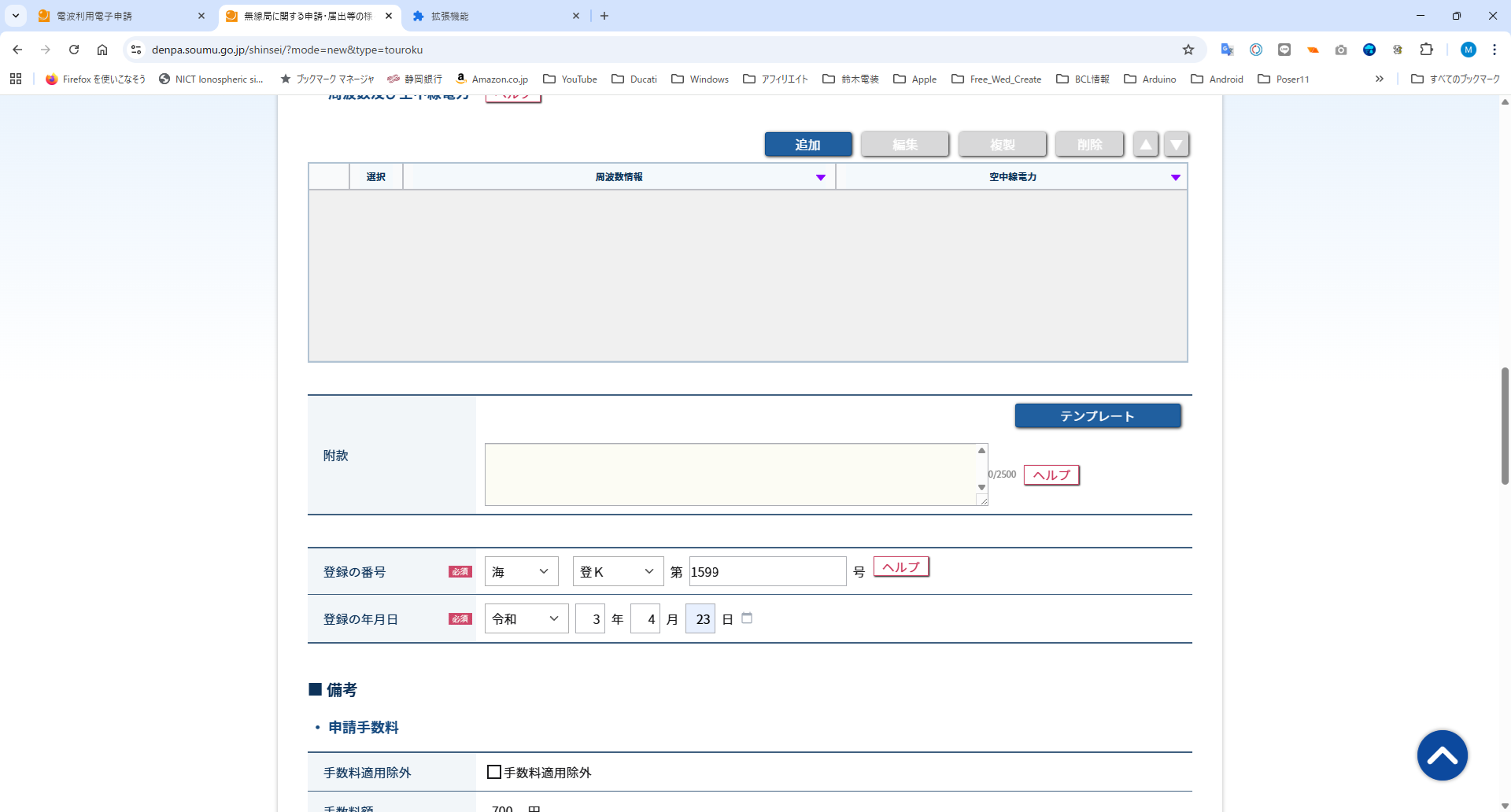The width and height of the screenshot is (1511, 812).
Task: Bookmark this page with the star icon
Action: tap(1188, 50)
